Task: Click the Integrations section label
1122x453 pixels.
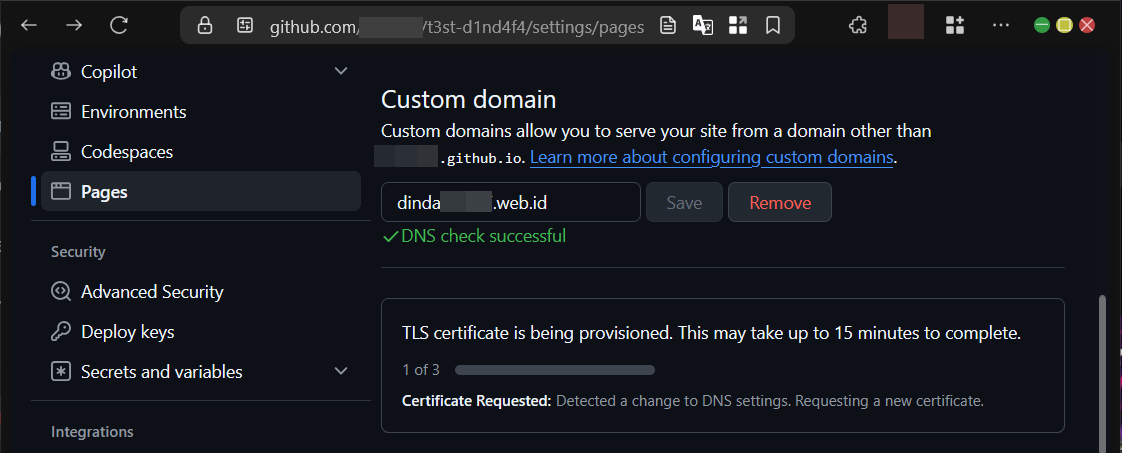Action: pyautogui.click(x=92, y=432)
